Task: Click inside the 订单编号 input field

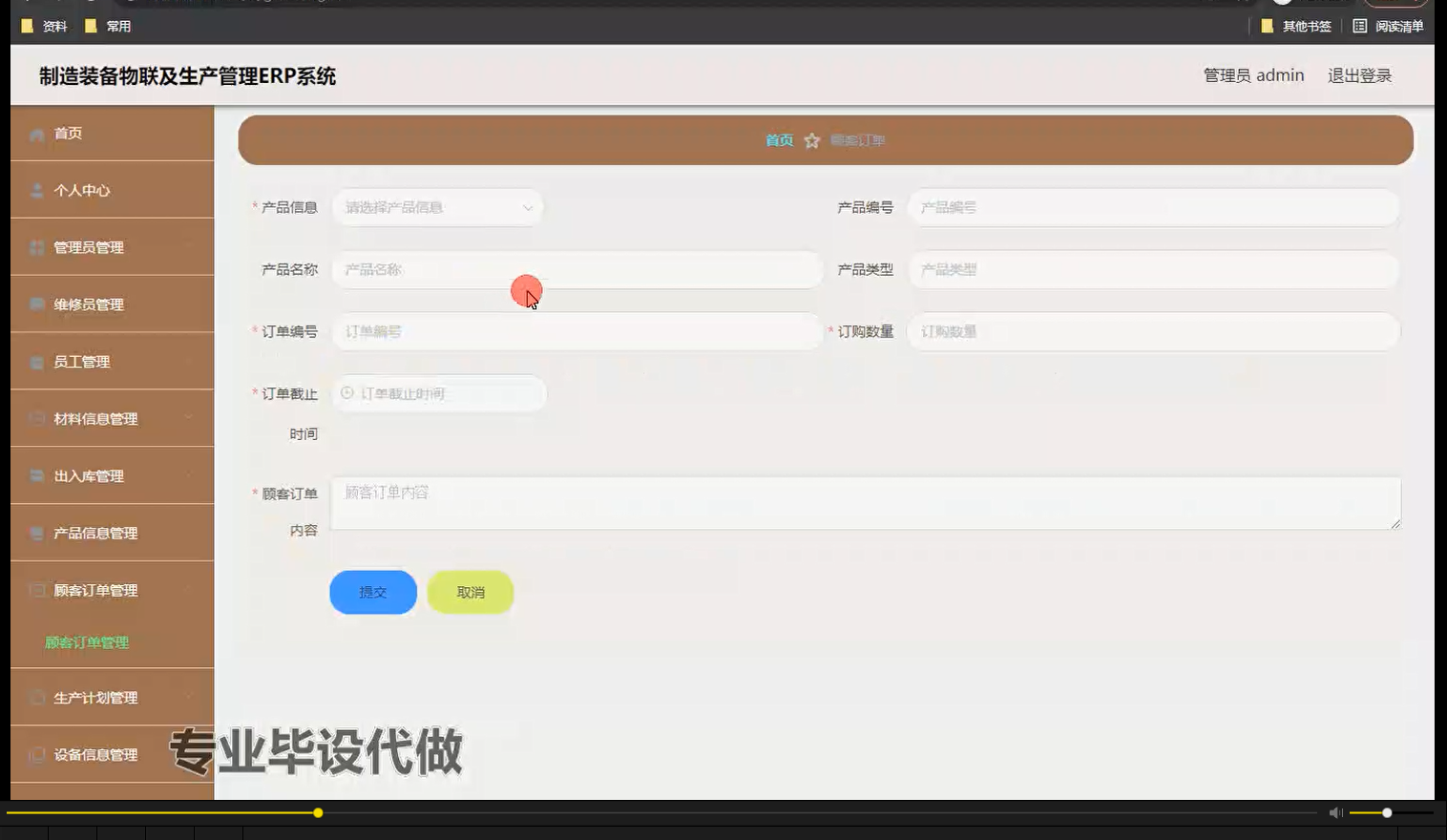Action: [x=577, y=331]
